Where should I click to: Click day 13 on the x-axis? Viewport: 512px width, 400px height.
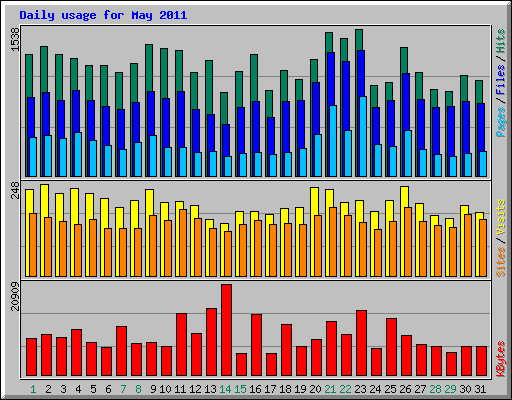click(x=210, y=389)
